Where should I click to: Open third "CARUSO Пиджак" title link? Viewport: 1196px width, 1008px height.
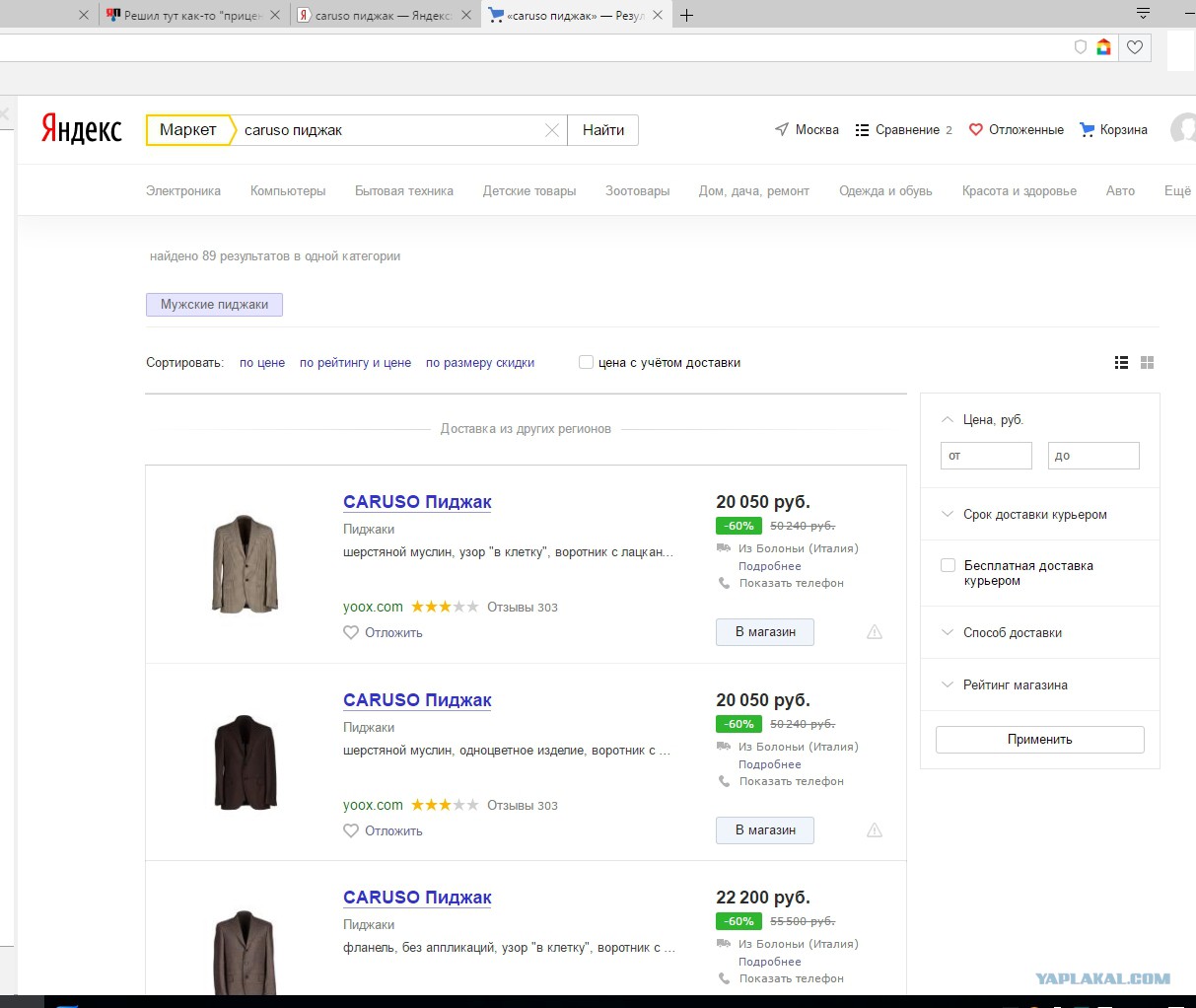tap(417, 898)
